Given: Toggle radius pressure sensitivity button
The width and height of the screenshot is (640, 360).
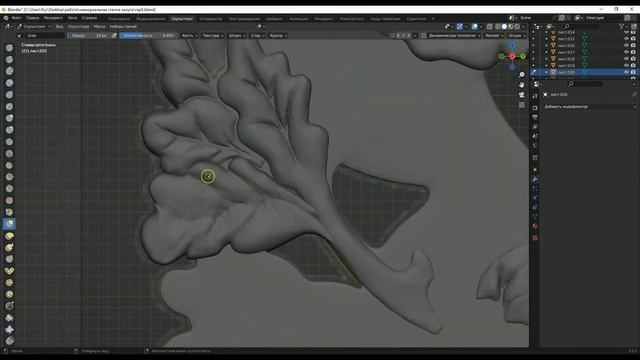Looking at the screenshot, I should click(114, 36).
